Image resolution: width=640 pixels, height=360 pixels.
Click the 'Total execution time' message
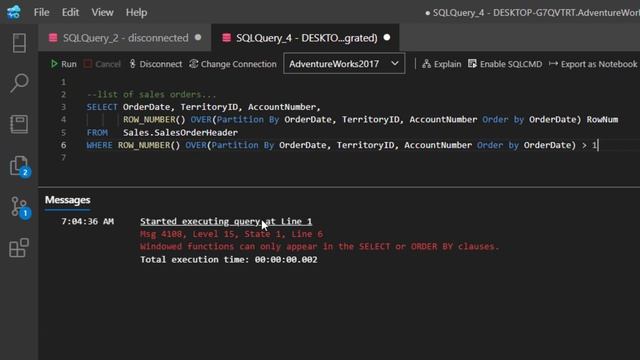pos(229,260)
